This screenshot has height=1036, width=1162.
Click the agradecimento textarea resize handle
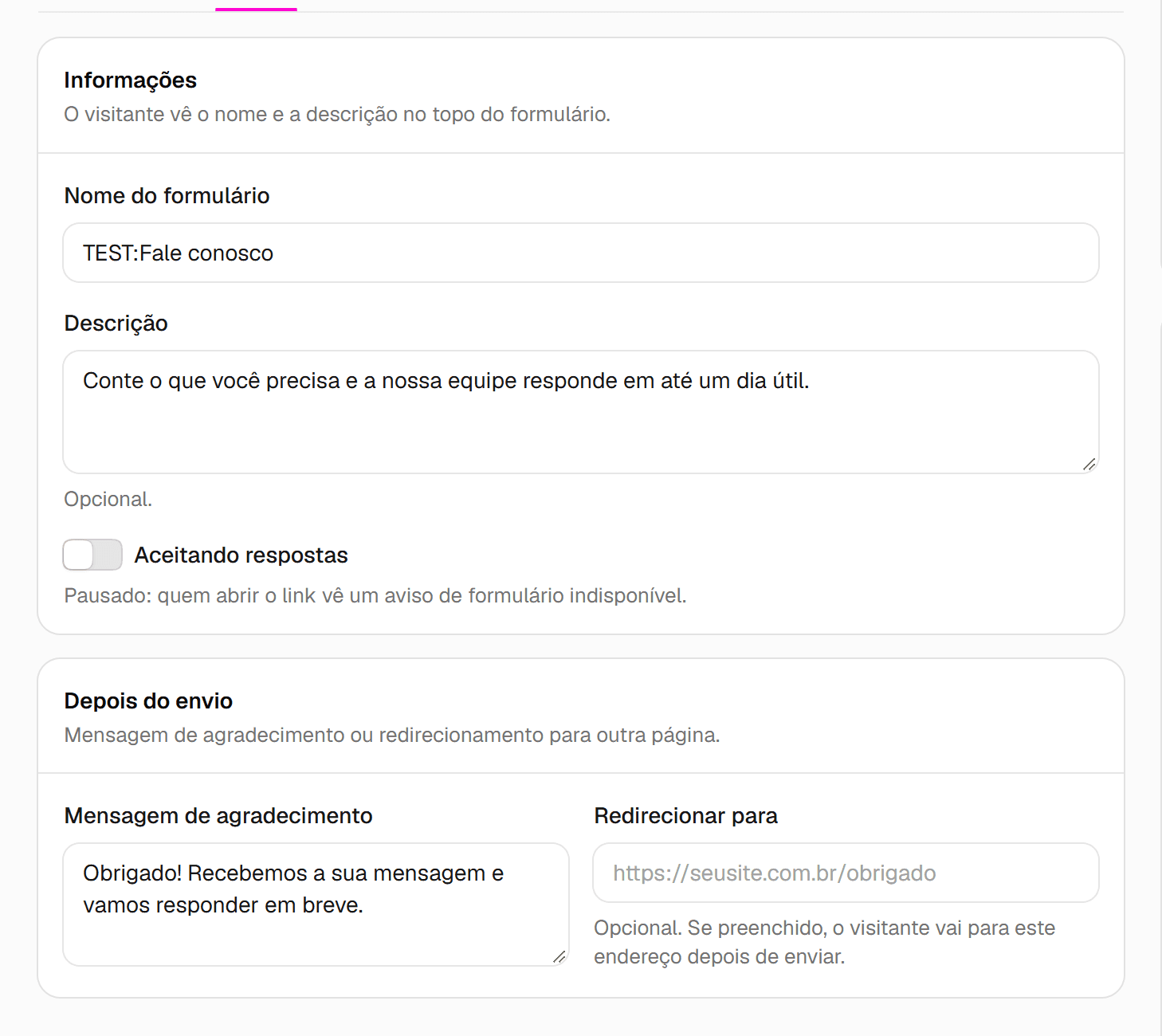click(559, 956)
